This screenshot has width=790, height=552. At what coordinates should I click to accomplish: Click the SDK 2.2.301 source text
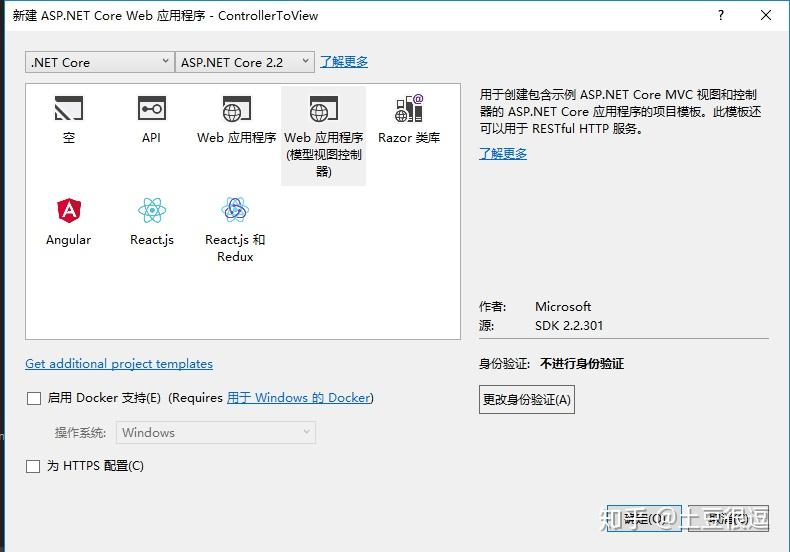coord(569,326)
